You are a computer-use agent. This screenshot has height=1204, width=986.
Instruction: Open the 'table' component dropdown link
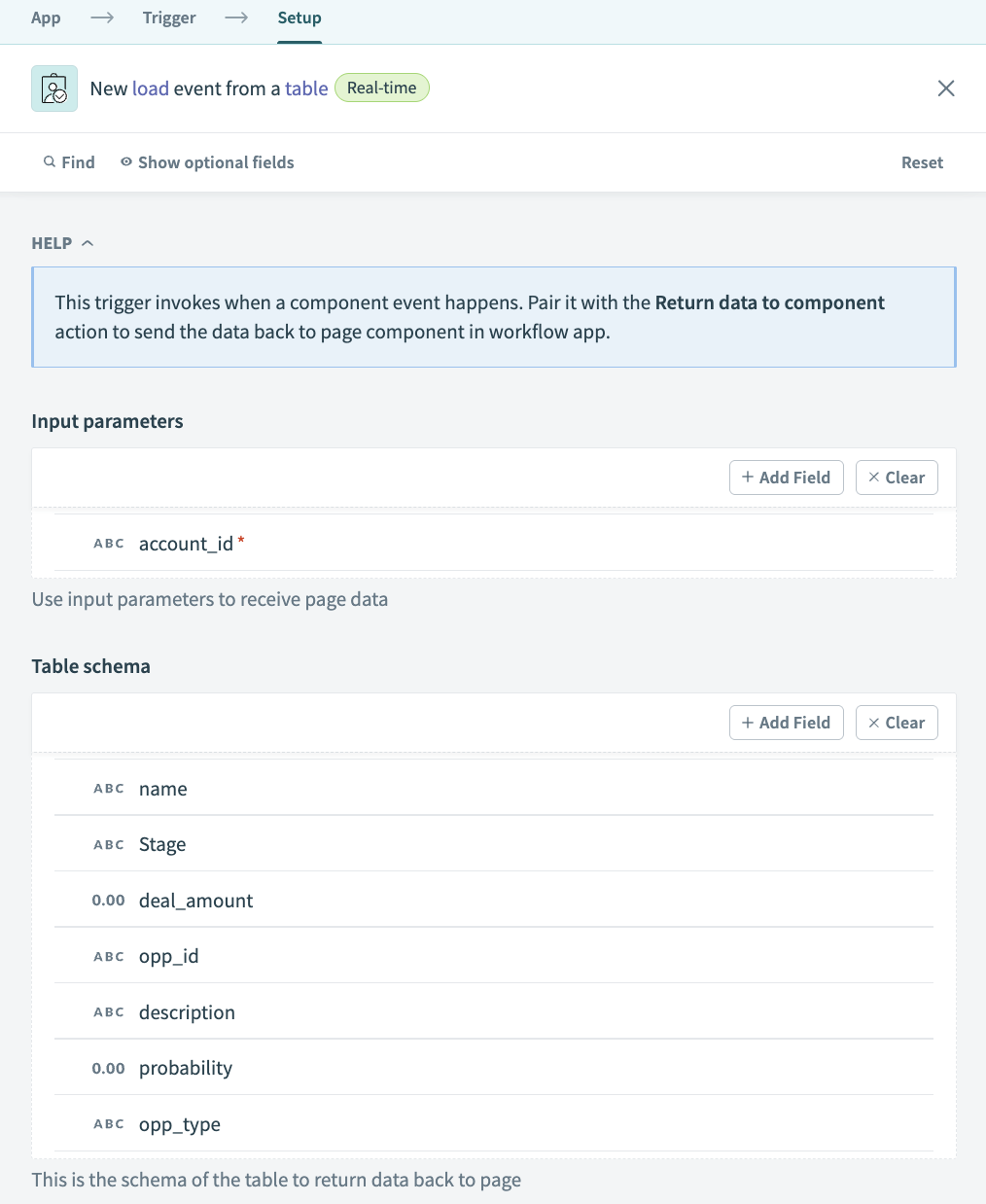coord(306,89)
